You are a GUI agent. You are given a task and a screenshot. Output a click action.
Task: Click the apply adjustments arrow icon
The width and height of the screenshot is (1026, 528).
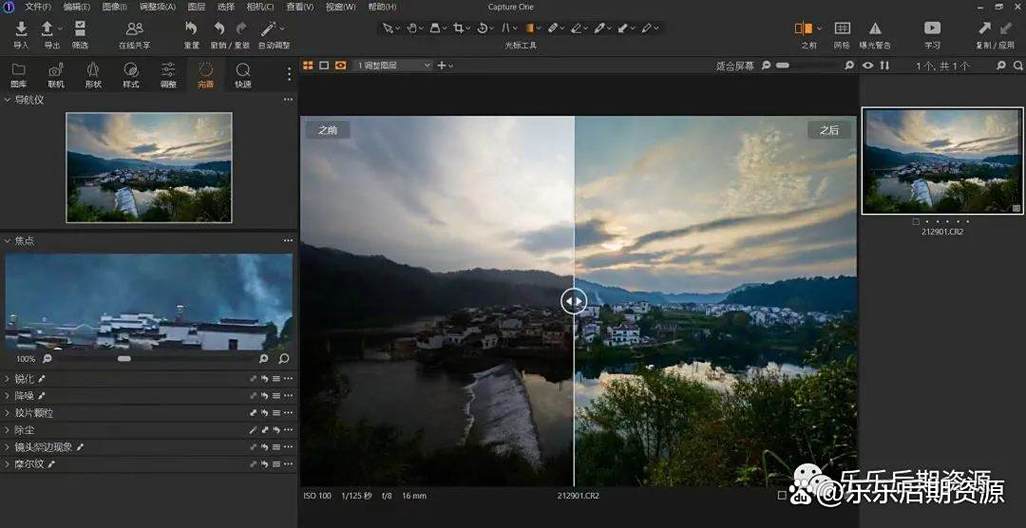(x=1006, y=28)
